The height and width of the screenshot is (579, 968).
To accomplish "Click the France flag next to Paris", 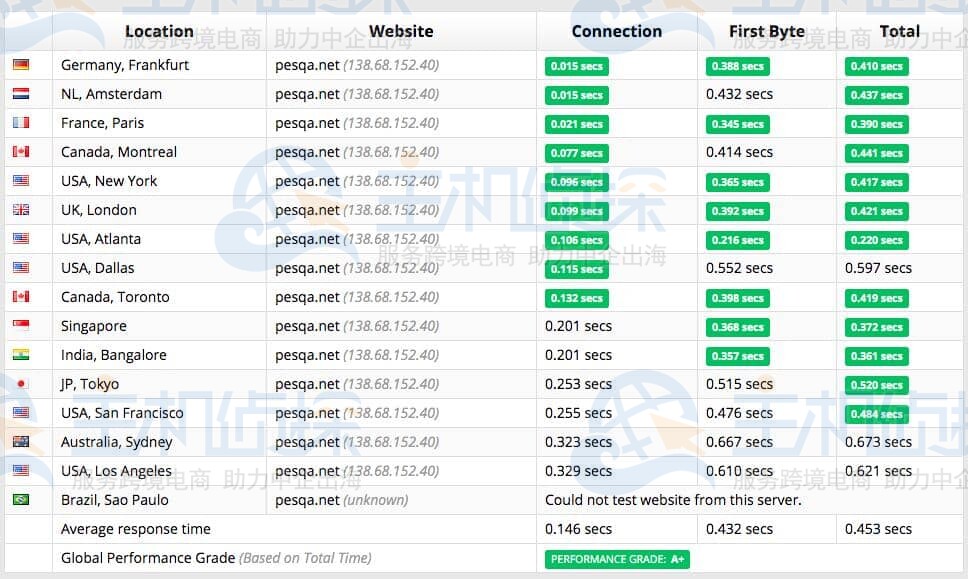I will pos(21,123).
